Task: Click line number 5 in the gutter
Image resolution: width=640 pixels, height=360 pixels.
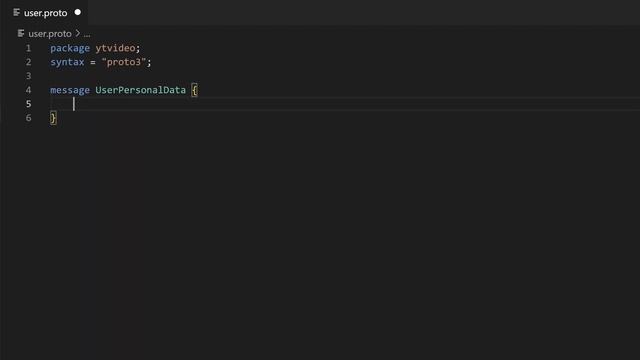Action: (x=28, y=104)
